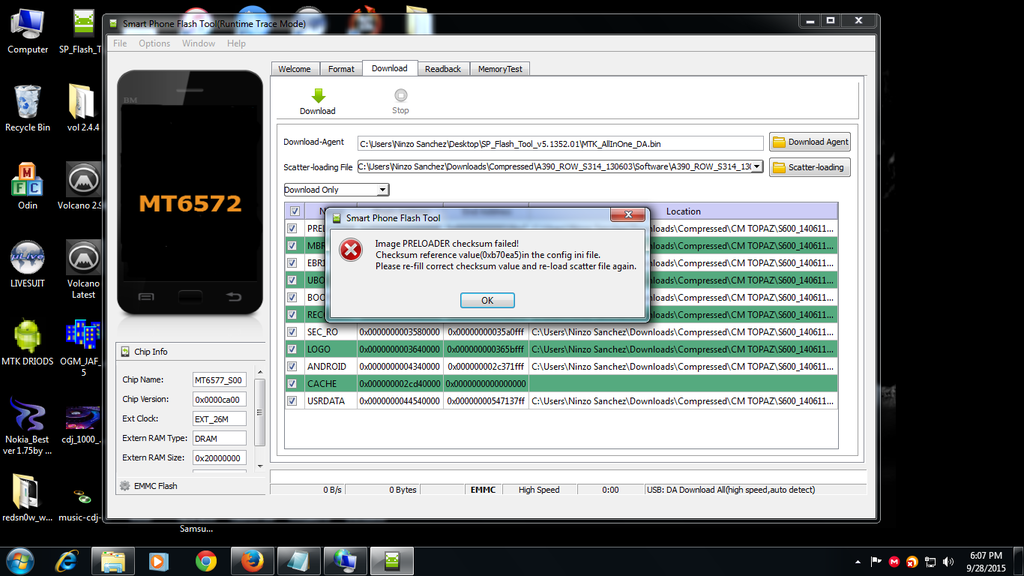Click the green Download arrow icon
Viewport: 1024px width, 576px height.
point(318,96)
